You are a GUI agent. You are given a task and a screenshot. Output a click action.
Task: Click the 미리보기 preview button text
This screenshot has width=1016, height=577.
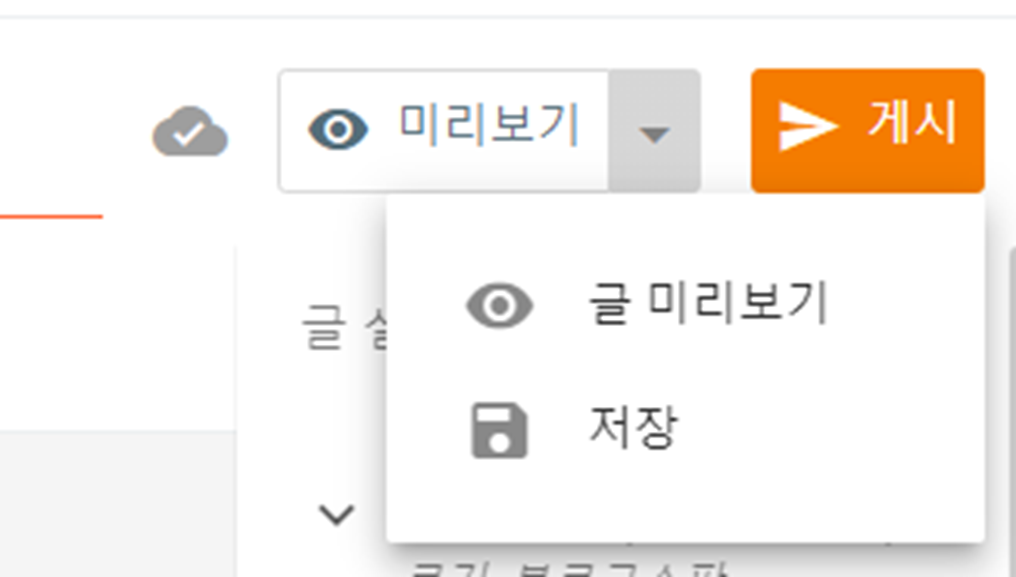489,124
